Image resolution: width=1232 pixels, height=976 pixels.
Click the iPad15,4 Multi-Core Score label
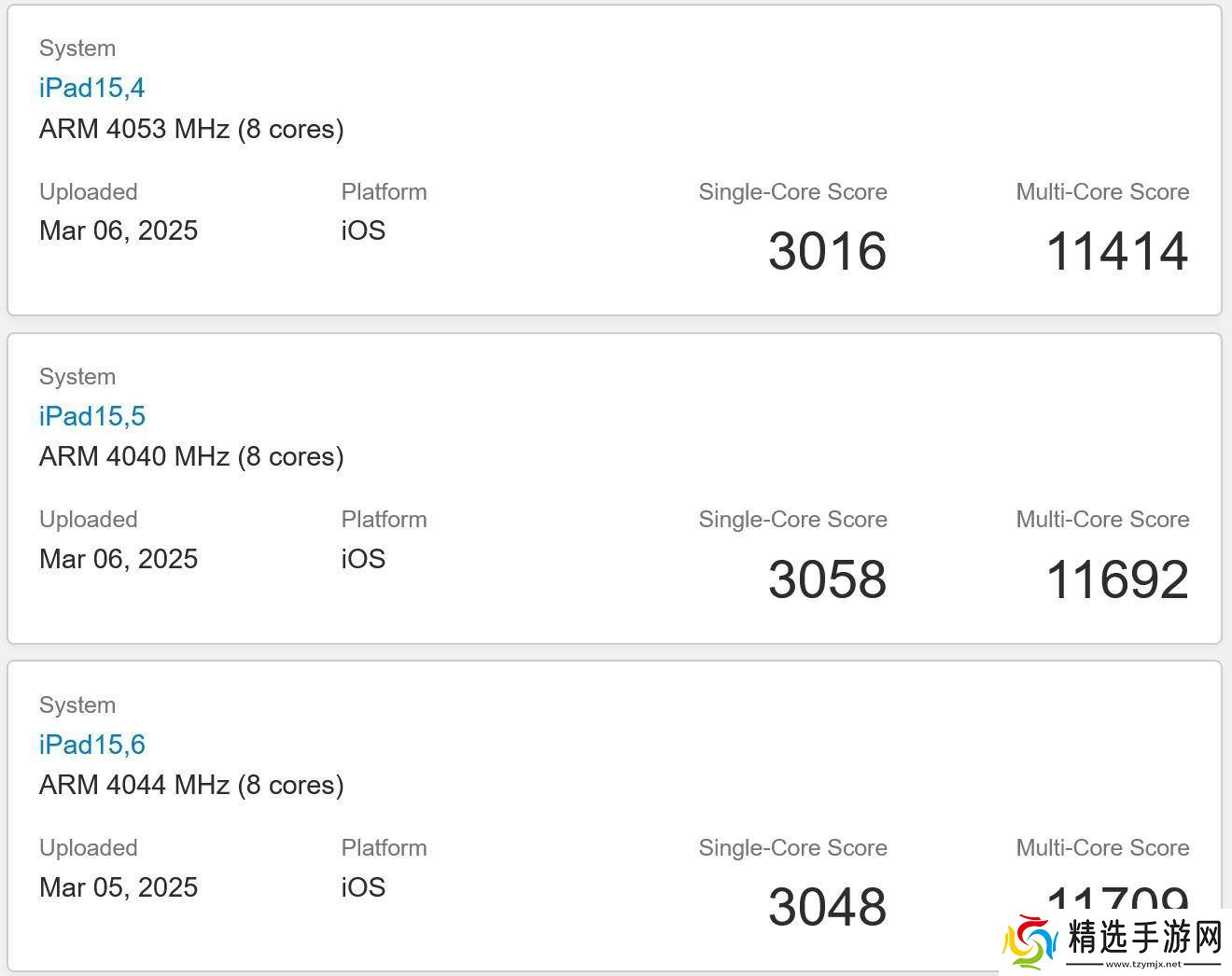click(1102, 192)
